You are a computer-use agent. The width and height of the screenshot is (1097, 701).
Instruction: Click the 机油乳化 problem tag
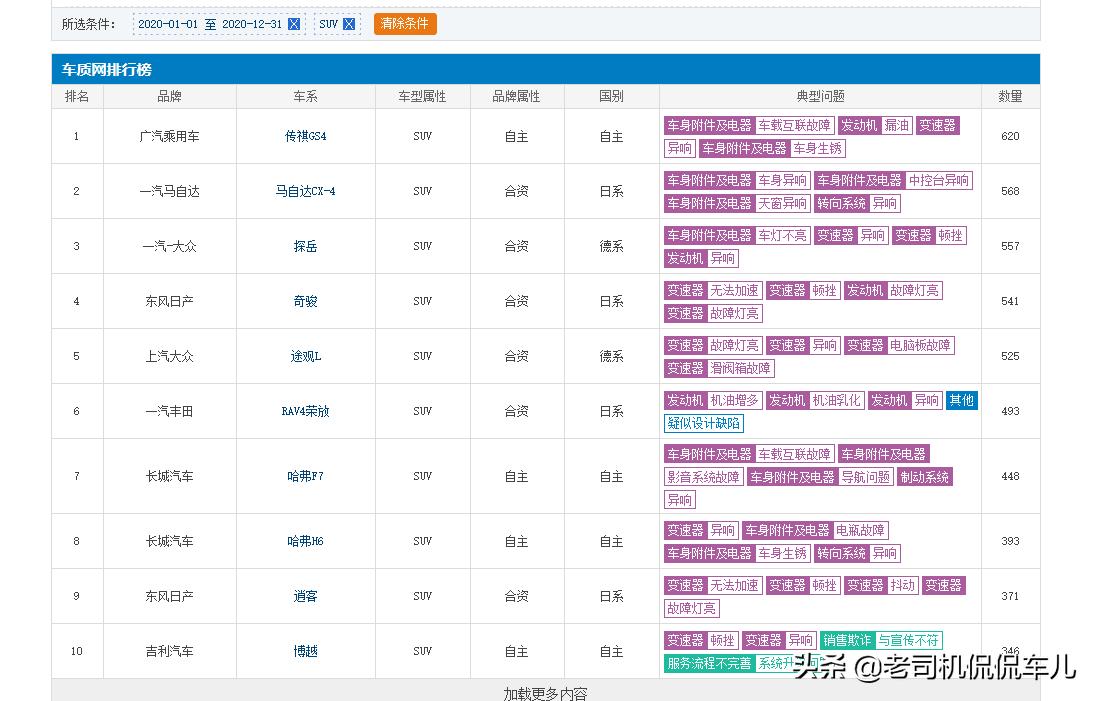coord(836,400)
